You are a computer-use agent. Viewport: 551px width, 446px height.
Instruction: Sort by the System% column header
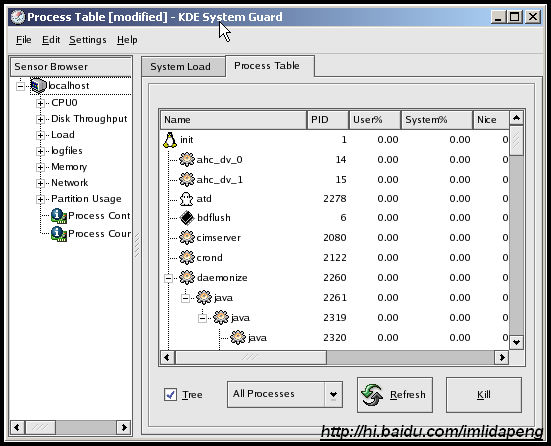click(436, 120)
